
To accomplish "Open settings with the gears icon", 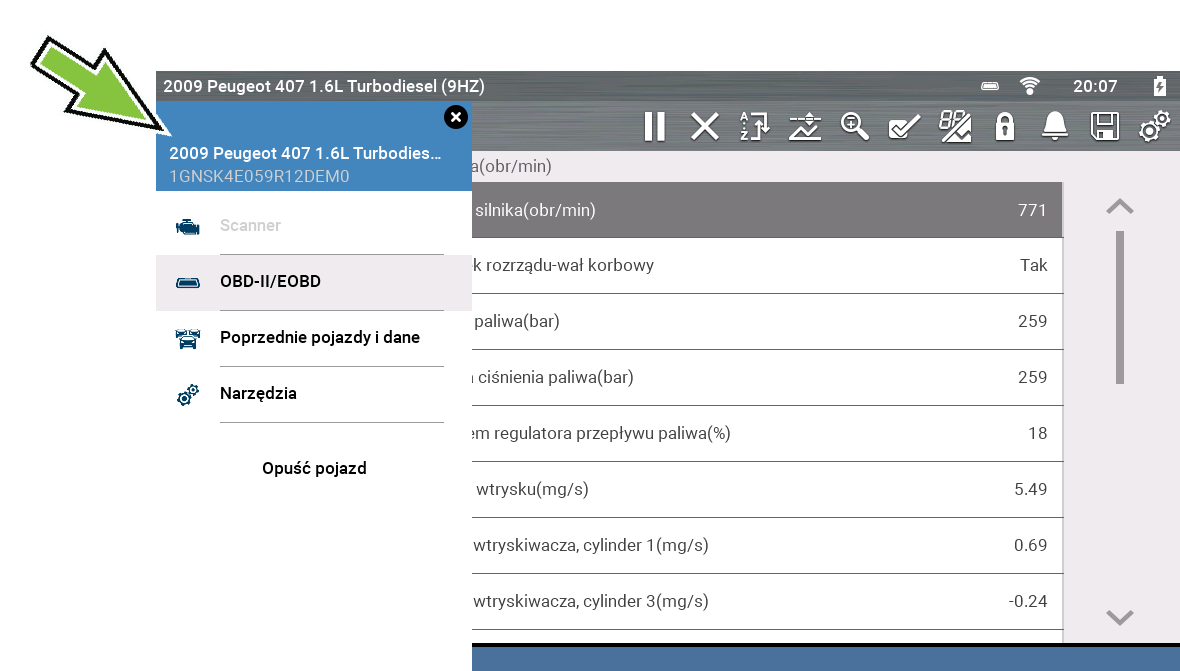I will coord(1154,126).
